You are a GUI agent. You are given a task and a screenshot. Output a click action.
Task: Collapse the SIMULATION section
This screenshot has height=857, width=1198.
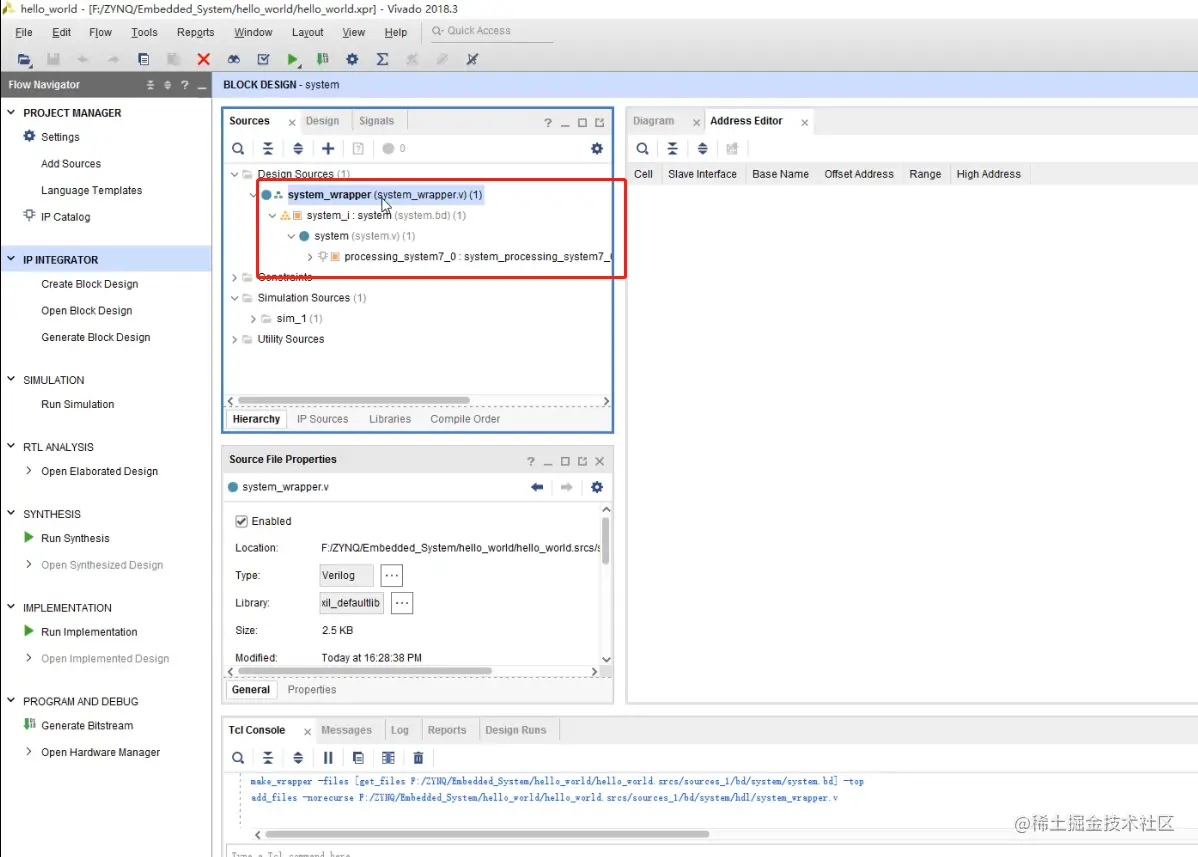click(11, 379)
